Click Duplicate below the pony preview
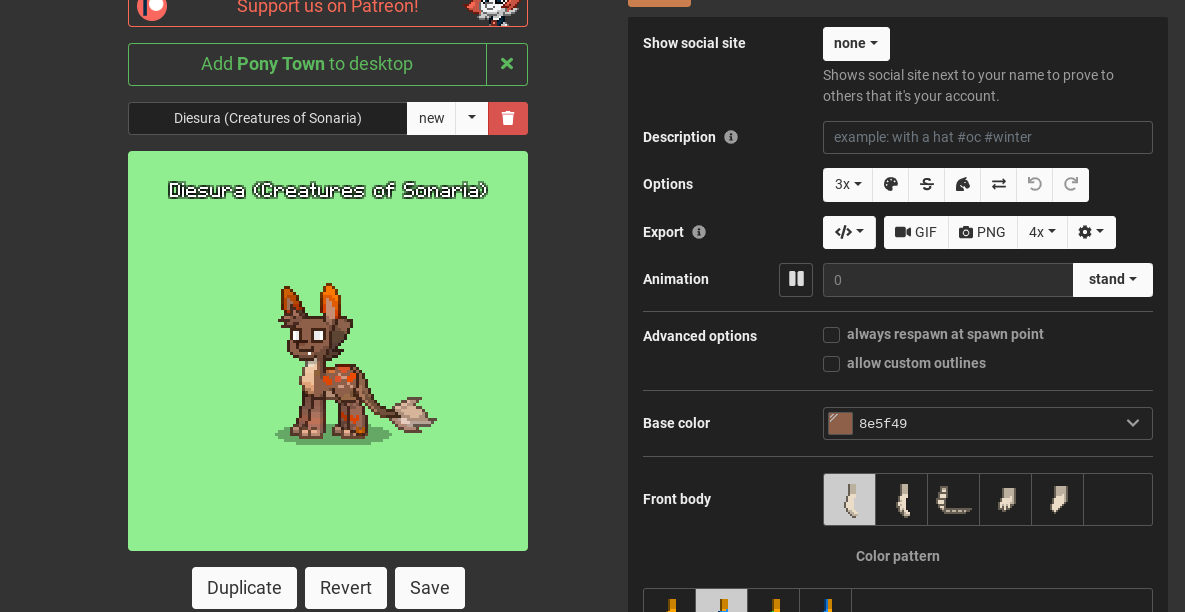The height and width of the screenshot is (612, 1185). point(244,588)
